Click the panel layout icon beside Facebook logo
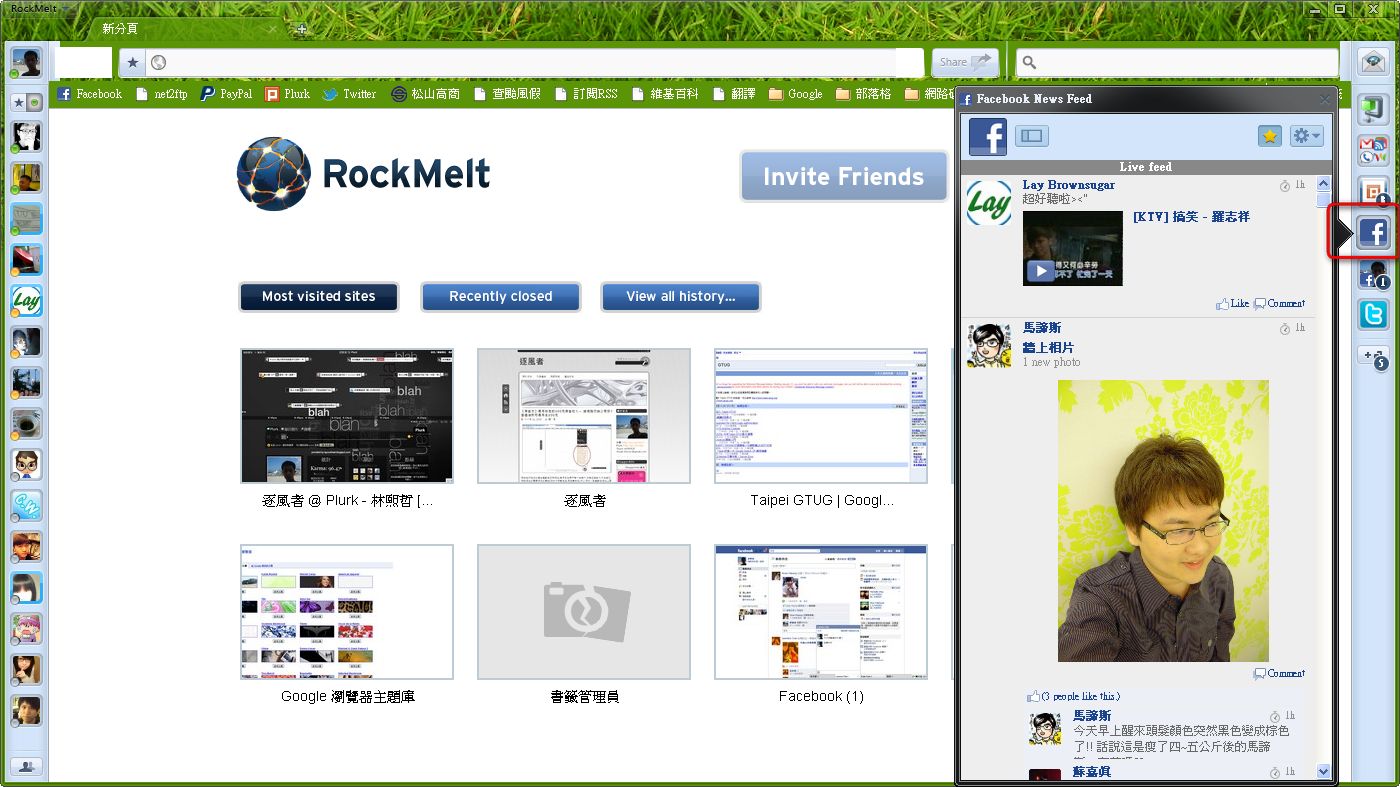Viewport: 1400px width, 787px height. (x=1032, y=136)
